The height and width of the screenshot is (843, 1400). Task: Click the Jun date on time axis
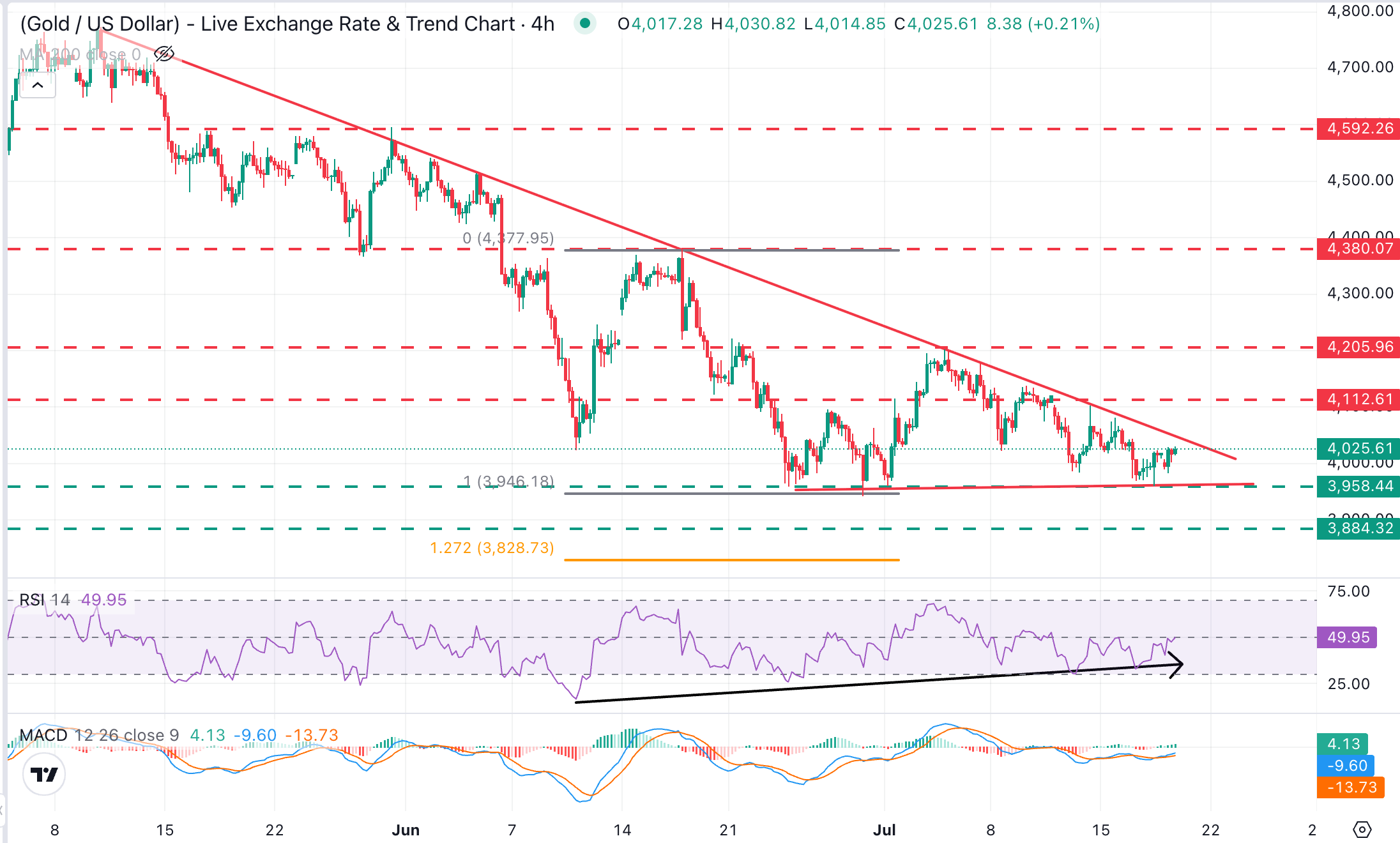point(406,830)
